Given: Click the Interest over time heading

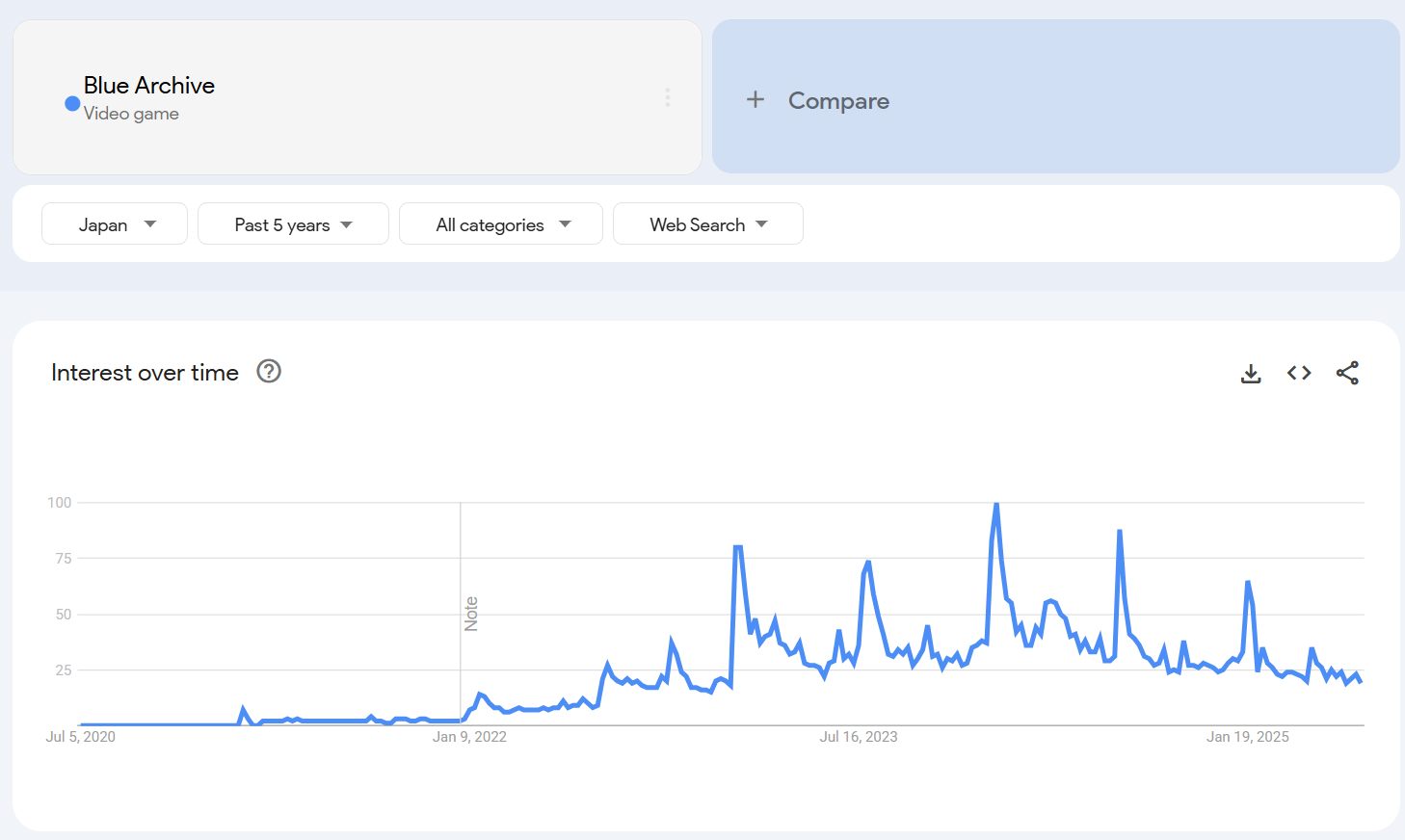Looking at the screenshot, I should 145,373.
